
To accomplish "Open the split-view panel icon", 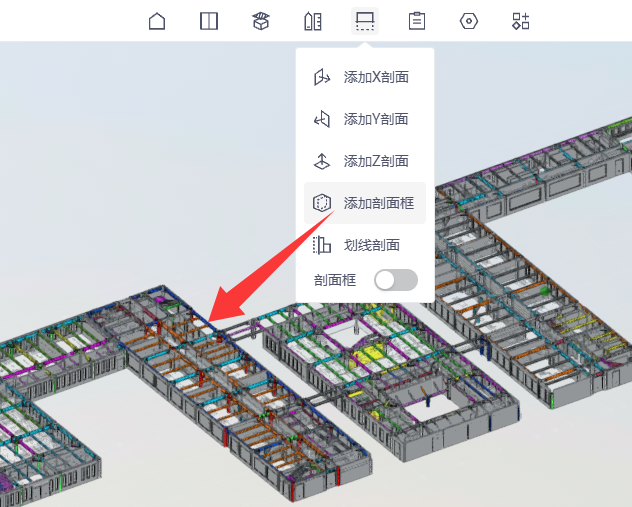I will pyautogui.click(x=209, y=21).
